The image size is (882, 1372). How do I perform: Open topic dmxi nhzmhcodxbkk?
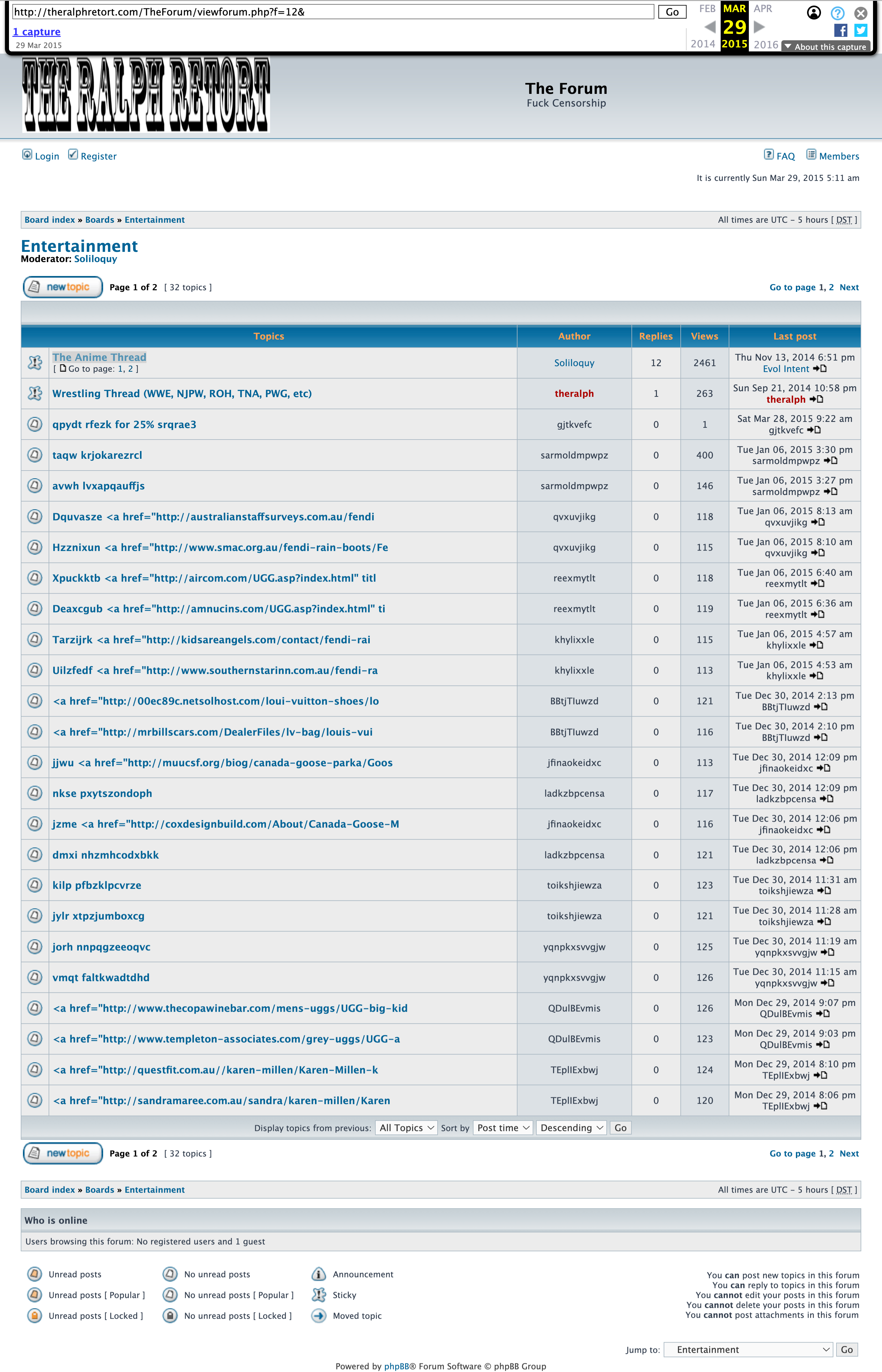[x=105, y=855]
